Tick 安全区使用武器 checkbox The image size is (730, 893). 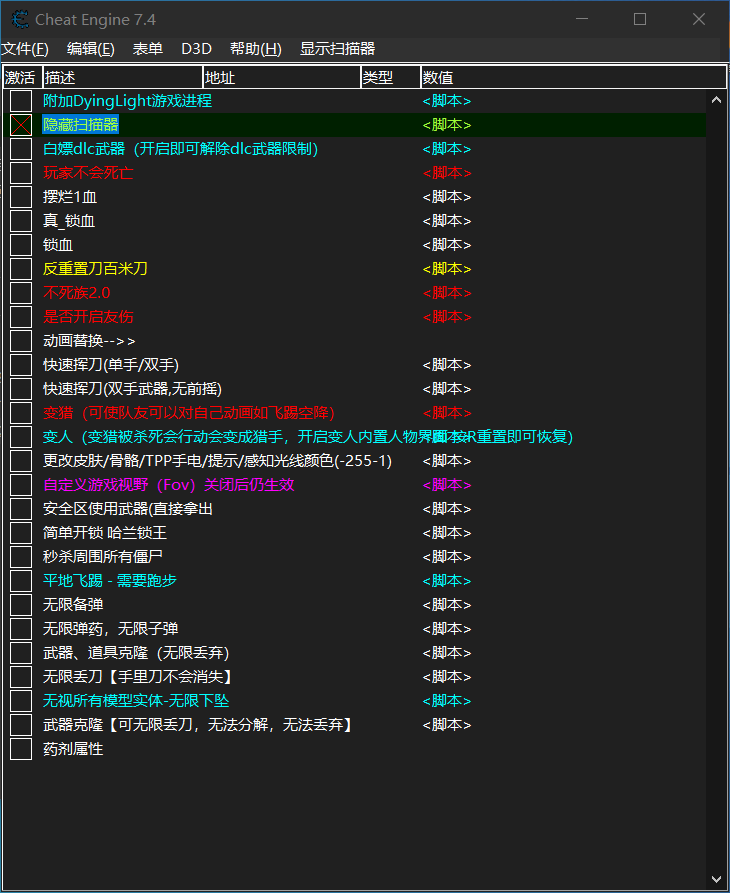click(x=21, y=509)
